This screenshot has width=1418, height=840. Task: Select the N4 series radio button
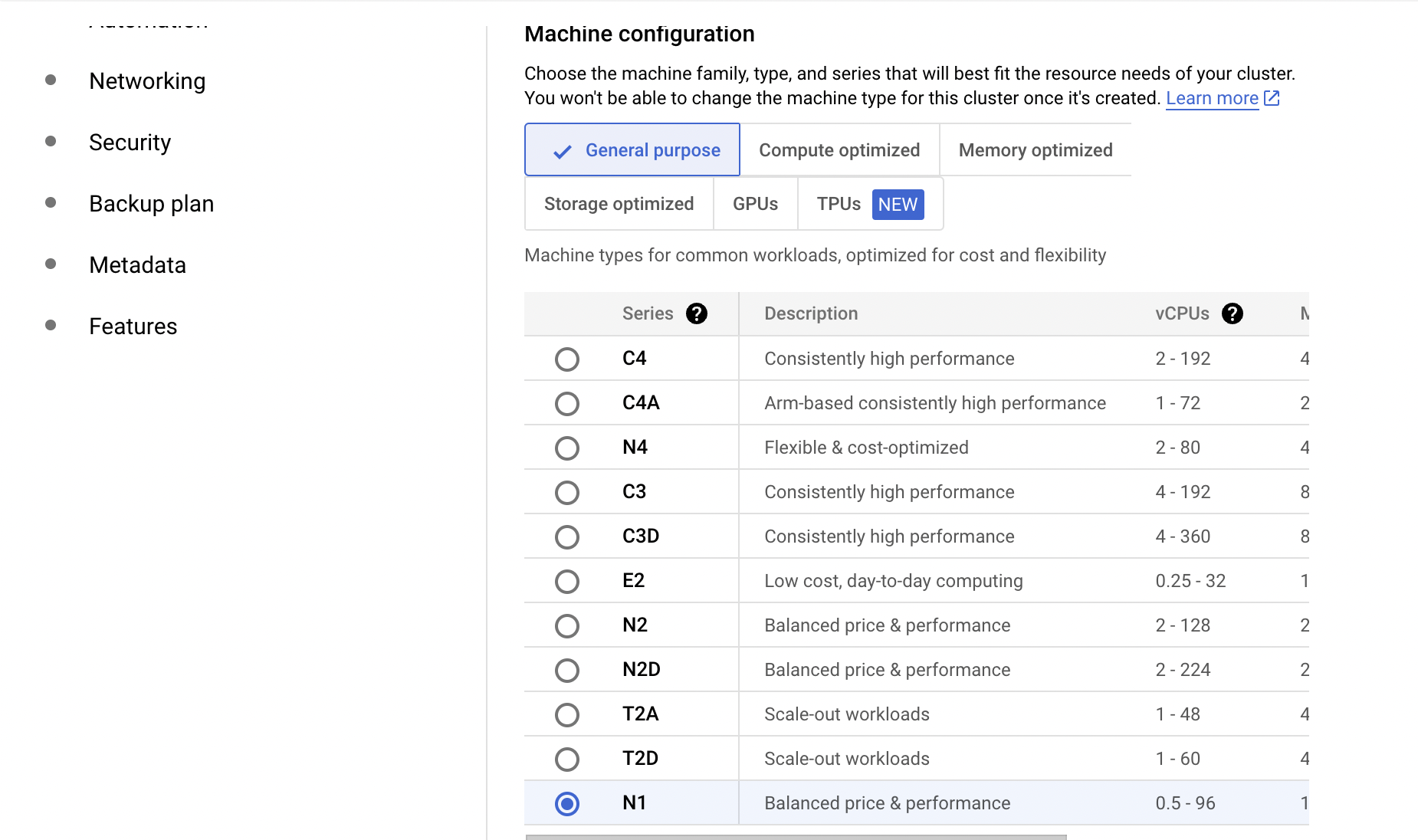pyautogui.click(x=567, y=448)
